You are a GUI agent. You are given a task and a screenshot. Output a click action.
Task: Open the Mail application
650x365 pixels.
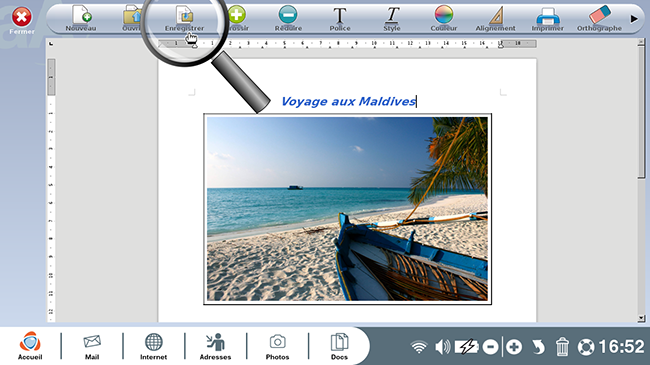click(92, 346)
